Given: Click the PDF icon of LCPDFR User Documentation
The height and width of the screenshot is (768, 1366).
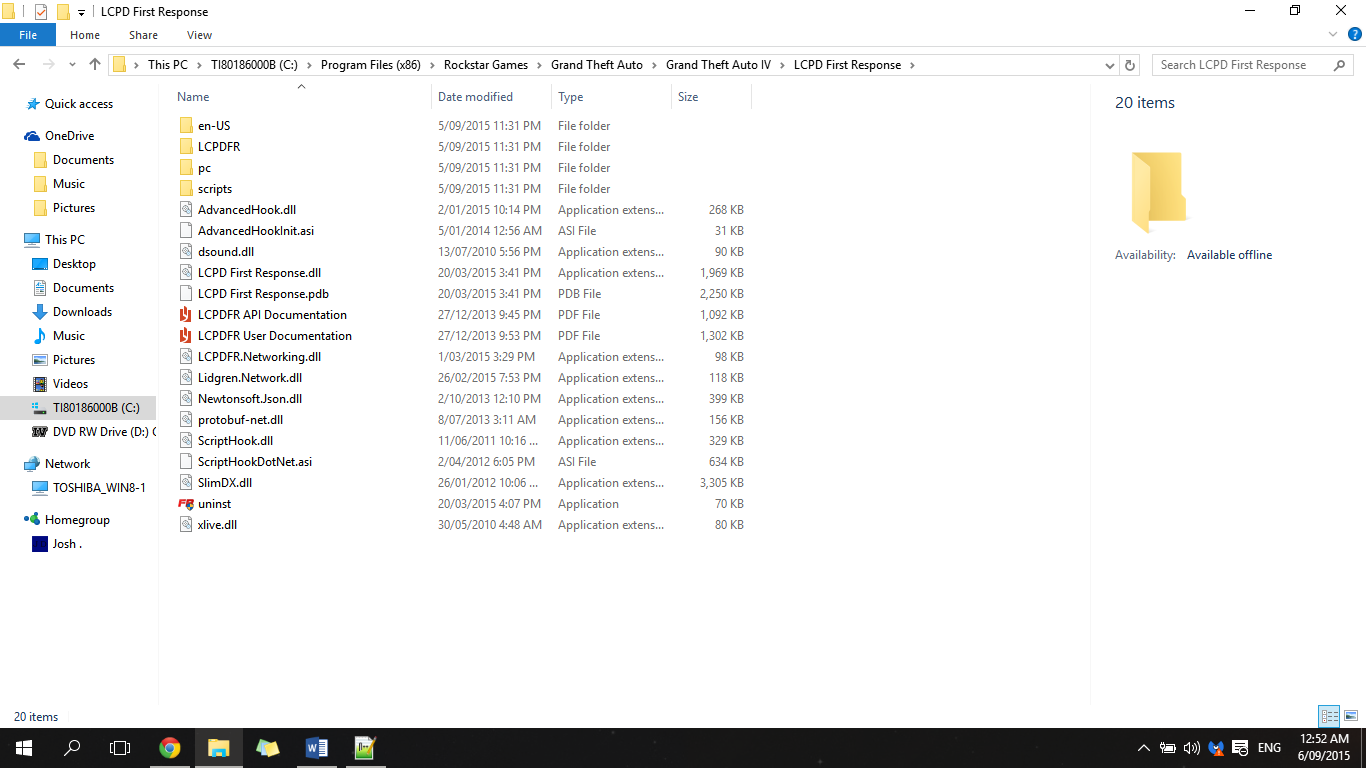Looking at the screenshot, I should click(185, 336).
